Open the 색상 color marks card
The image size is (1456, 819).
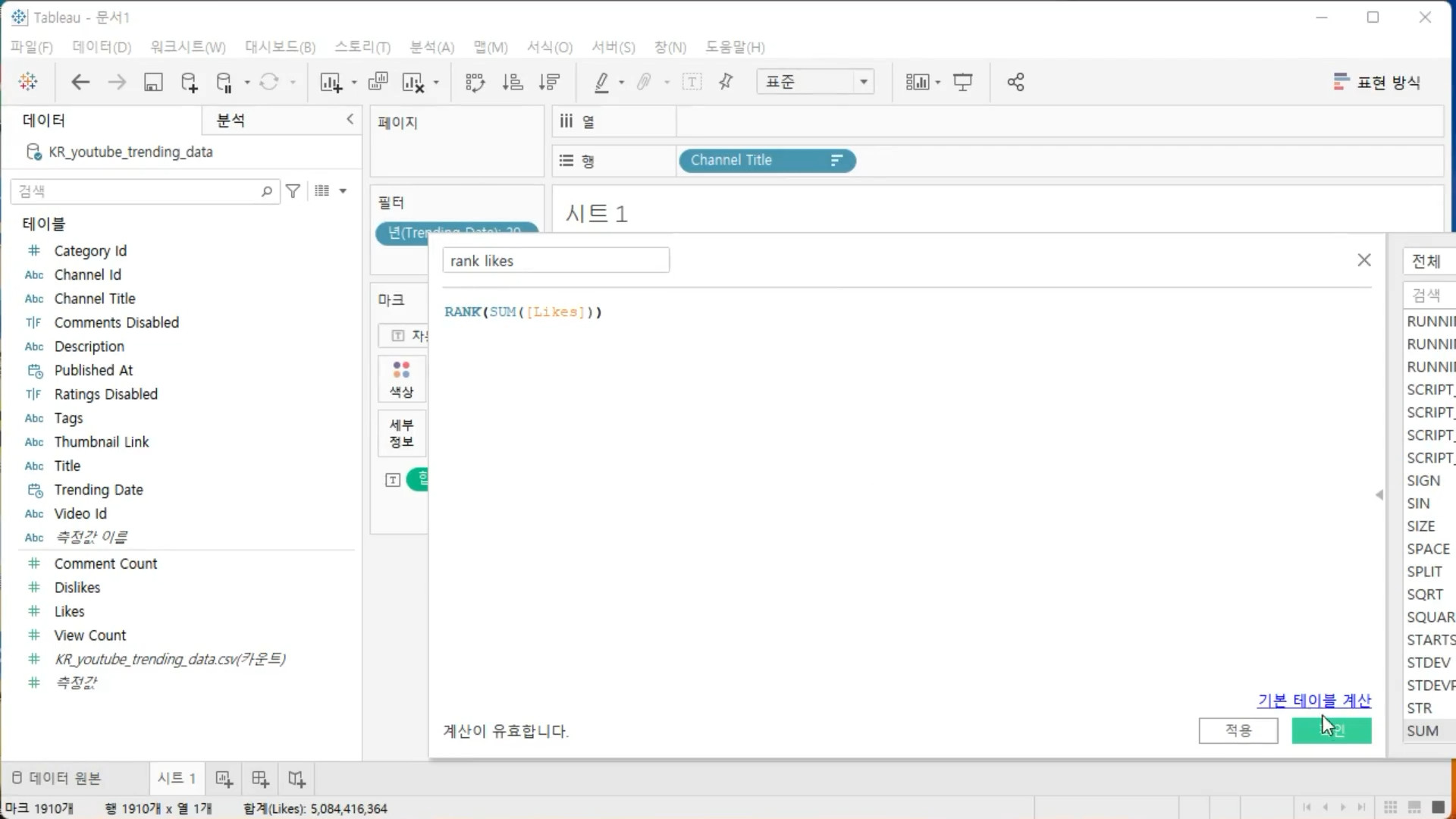coord(401,379)
